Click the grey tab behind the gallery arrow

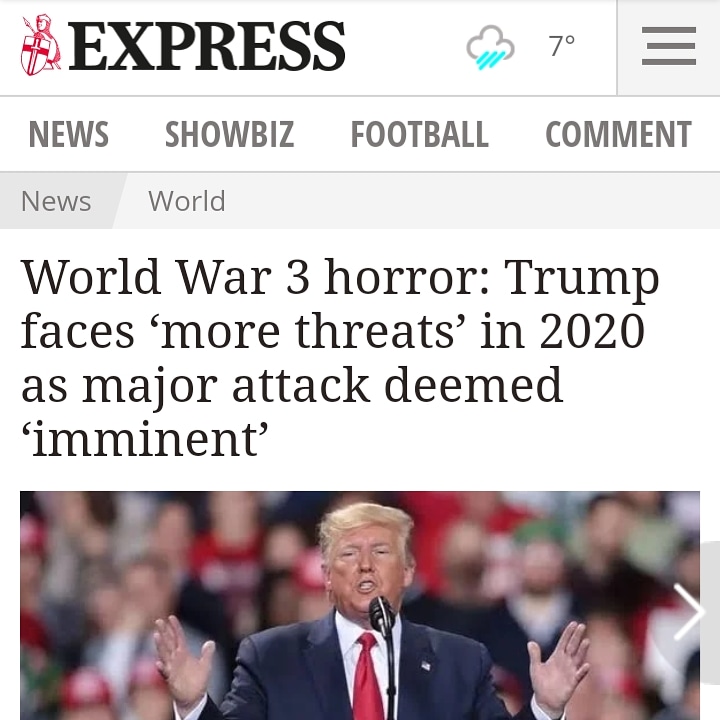coord(710,613)
